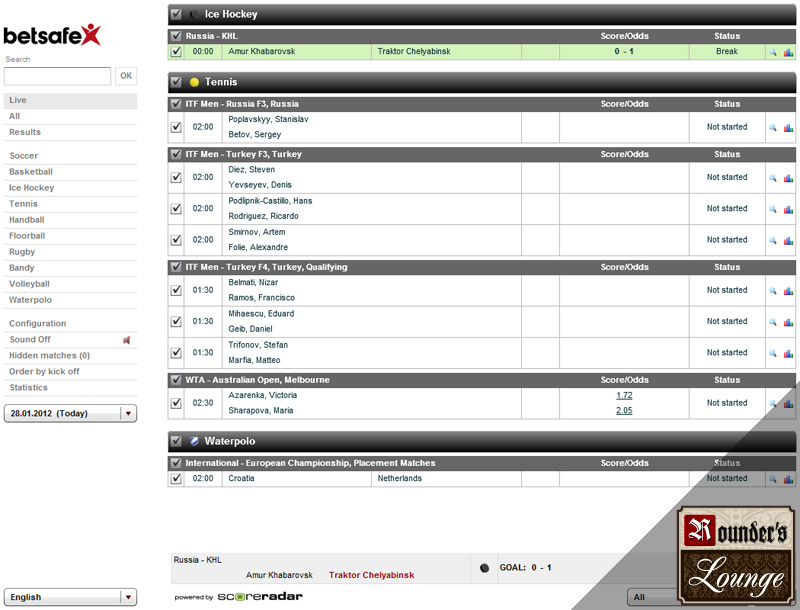Click chart icon for Belmati vs Ramos
Screen dimensions: 800x610
point(788,291)
